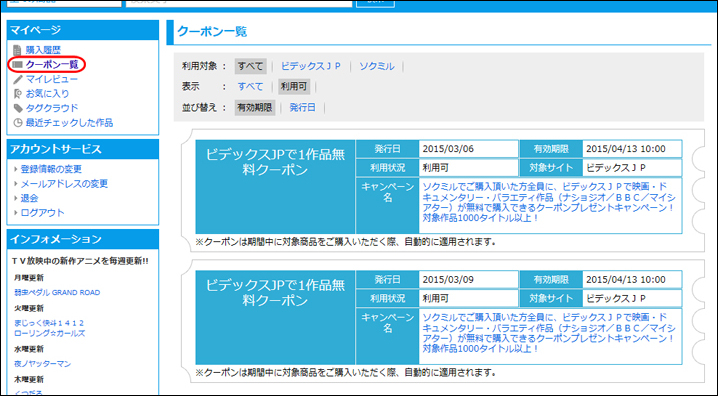This screenshot has width=718, height=396.
Task: Open 弱虫ペダル GRAND ROAD link
Action: 57,292
